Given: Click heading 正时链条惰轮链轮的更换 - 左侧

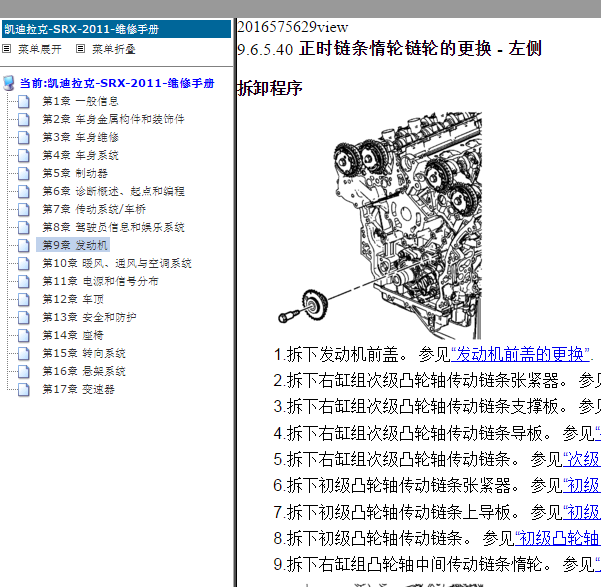Looking at the screenshot, I should coord(420,49).
